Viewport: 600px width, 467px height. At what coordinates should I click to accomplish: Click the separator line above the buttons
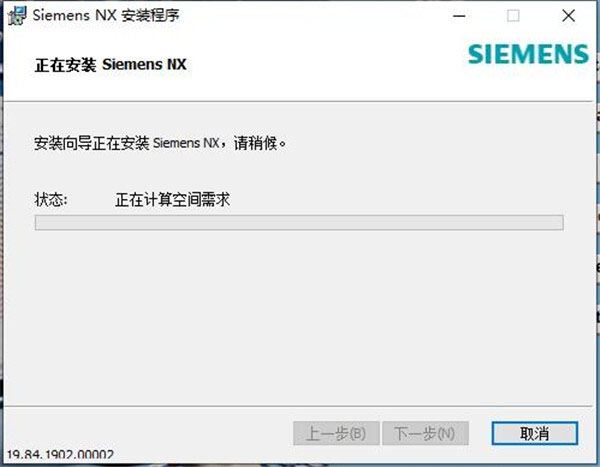(x=298, y=406)
